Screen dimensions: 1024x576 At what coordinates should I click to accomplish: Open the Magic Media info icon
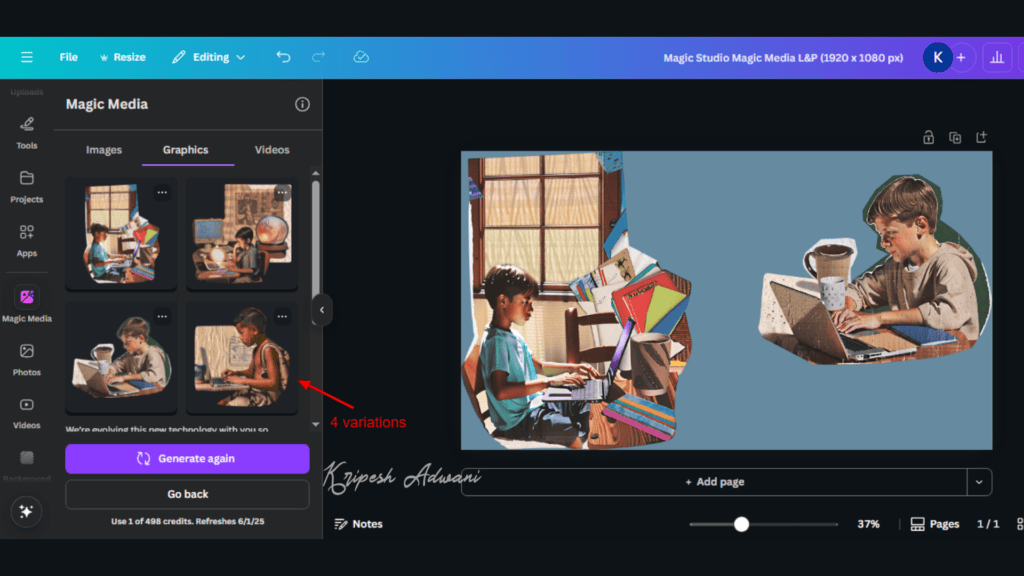click(x=302, y=104)
